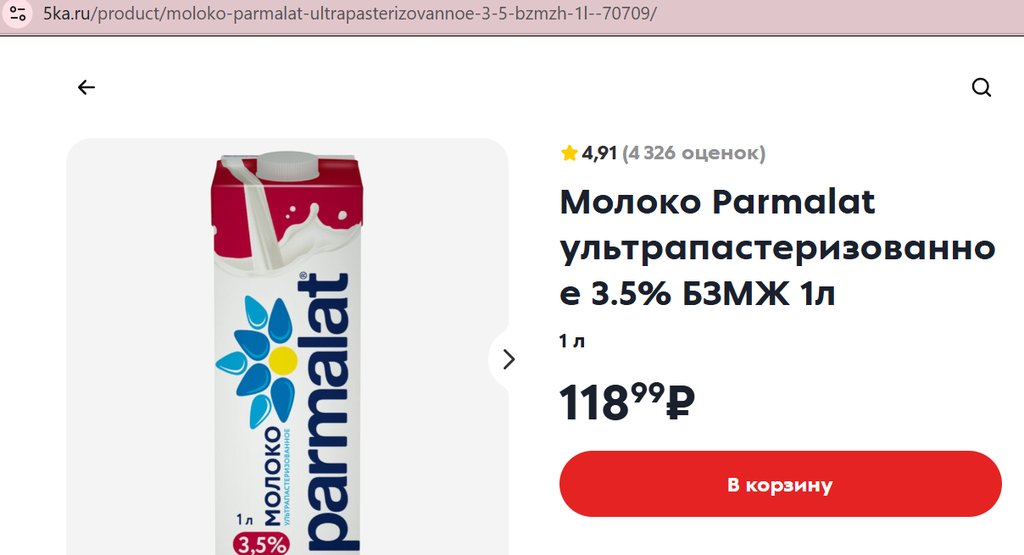Viewport: 1024px width, 555px height.
Task: Click the 4,91 rating value
Action: tap(599, 153)
